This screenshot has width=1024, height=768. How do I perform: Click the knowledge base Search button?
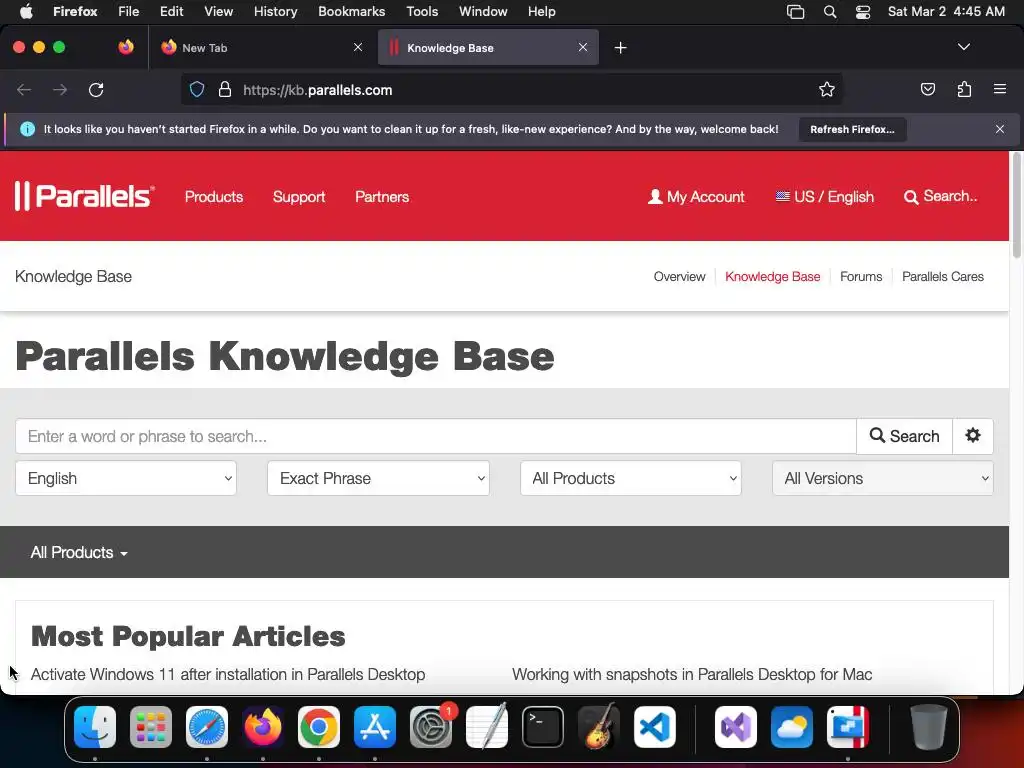click(904, 436)
